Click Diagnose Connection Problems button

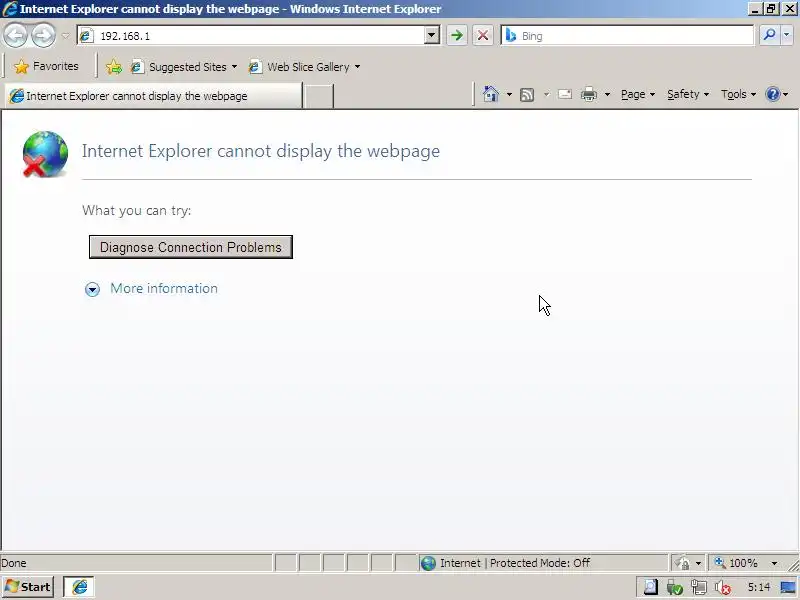191,247
